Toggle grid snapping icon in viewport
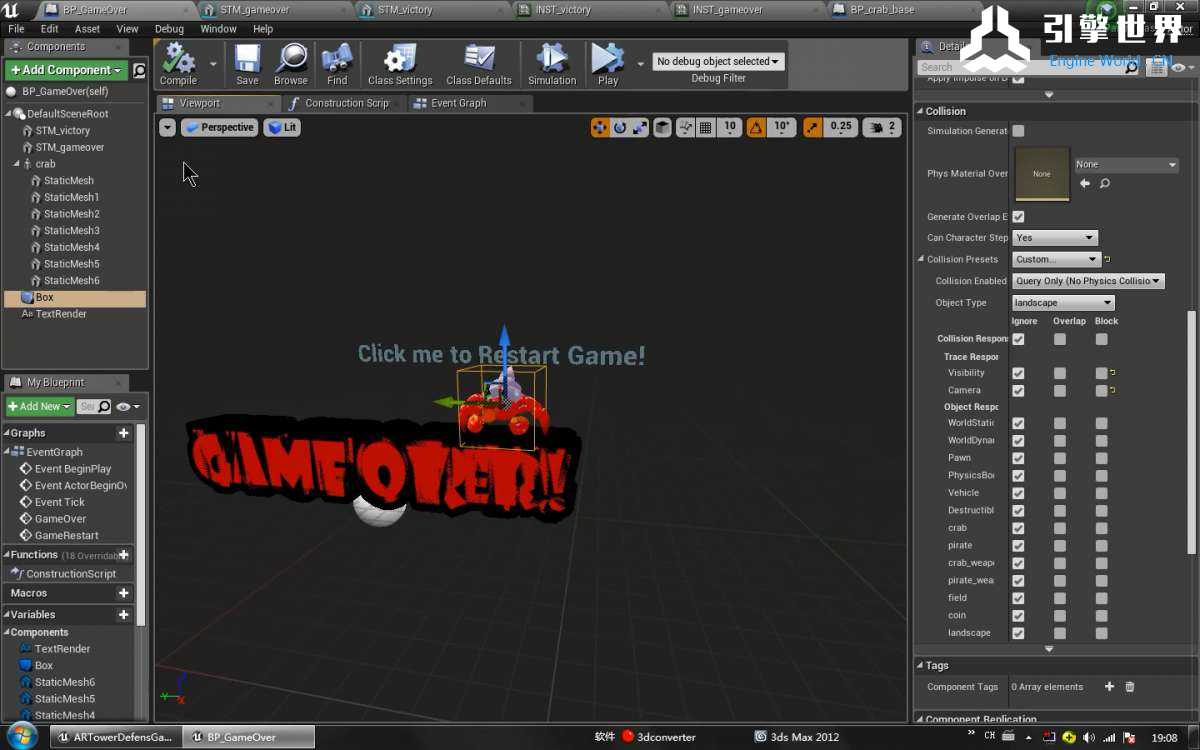 pos(706,127)
